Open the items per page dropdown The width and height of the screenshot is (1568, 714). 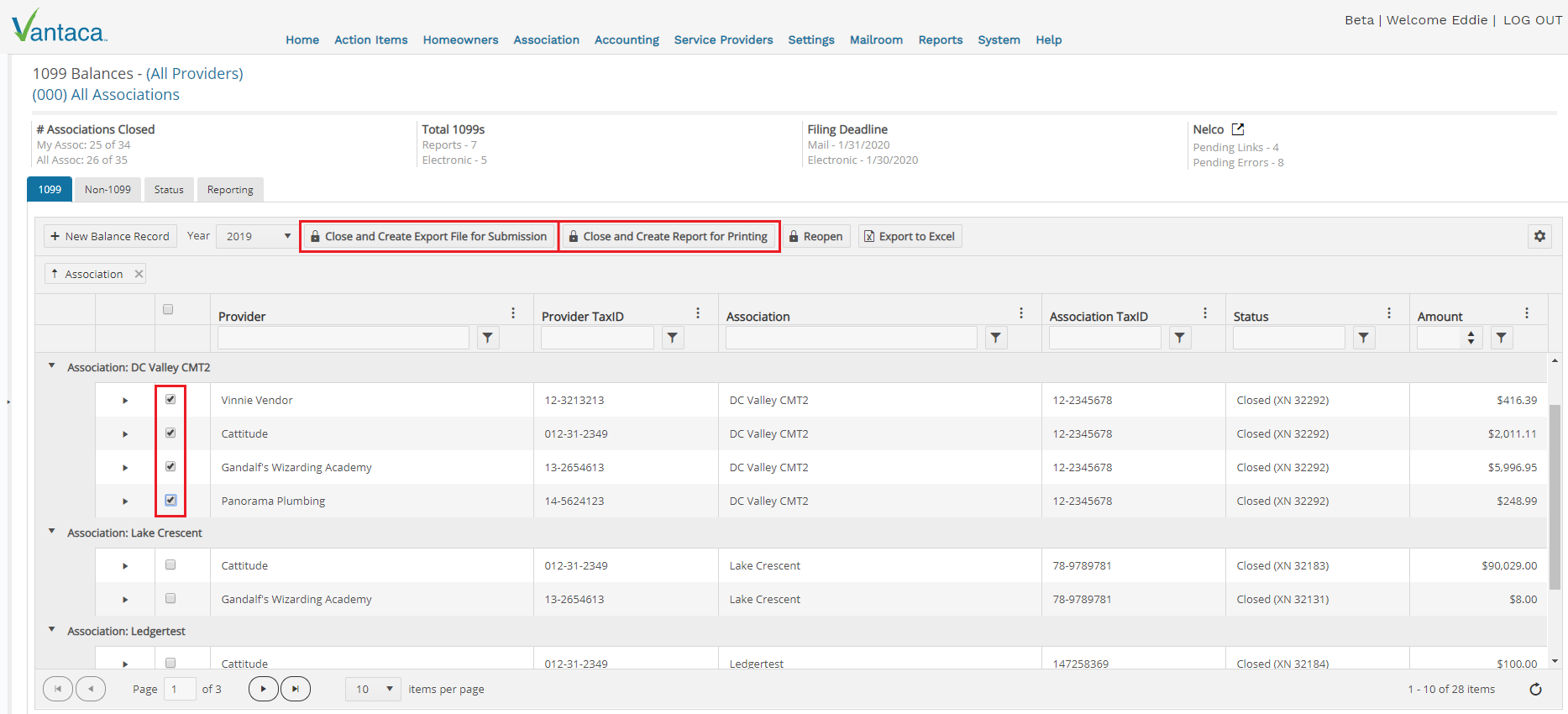pos(373,690)
